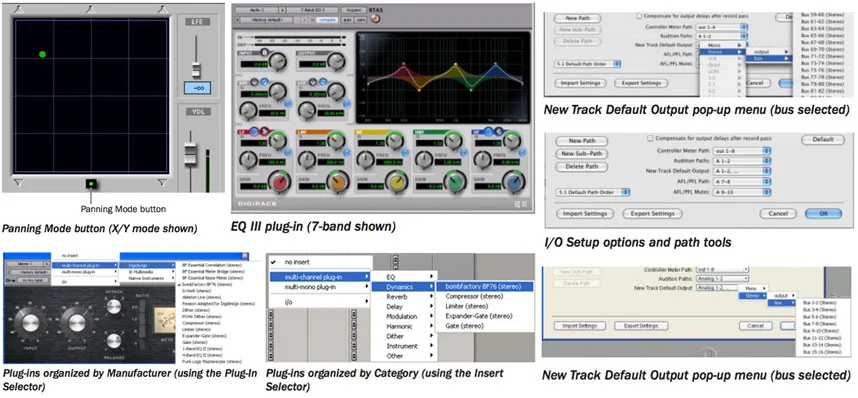Select the blue HF node on EQ graph
This screenshot has width=858, height=398.
click(496, 64)
